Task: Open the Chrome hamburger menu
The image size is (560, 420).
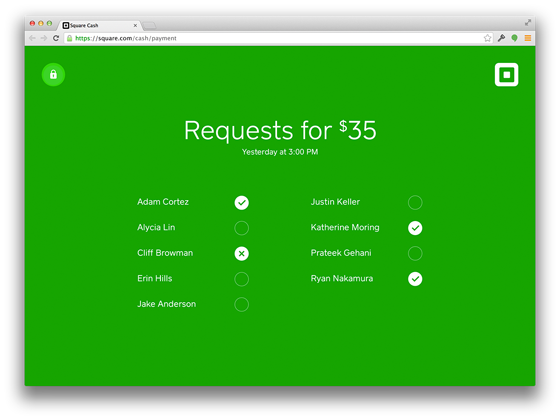Action: tap(528, 38)
